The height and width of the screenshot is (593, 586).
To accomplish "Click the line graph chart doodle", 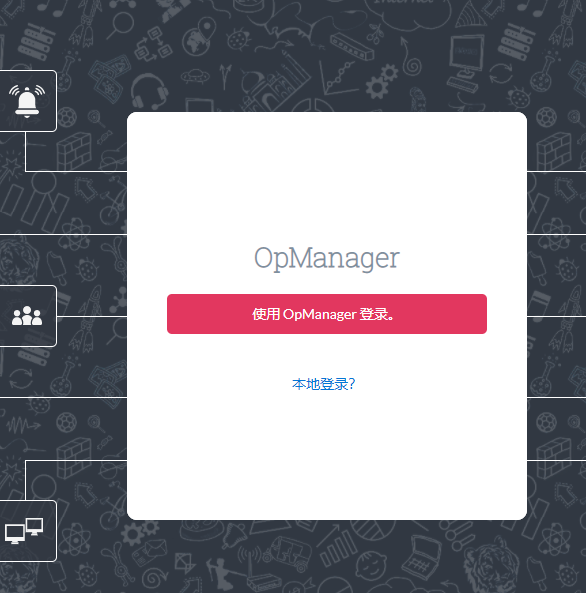I will (338, 78).
